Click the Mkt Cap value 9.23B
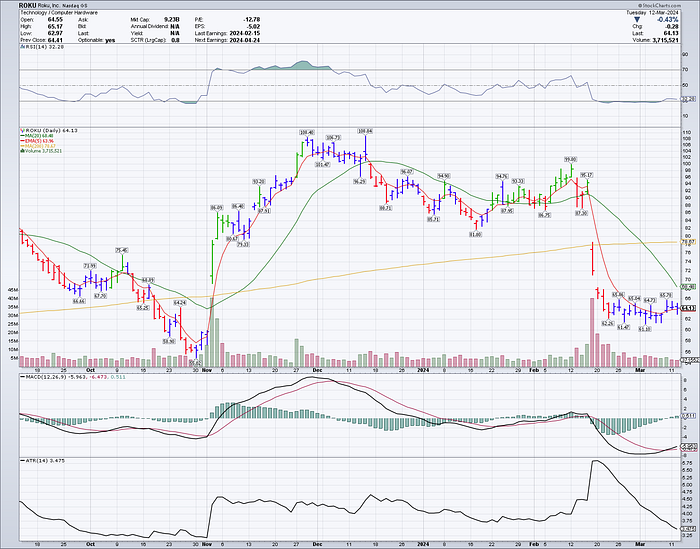 (x=172, y=20)
